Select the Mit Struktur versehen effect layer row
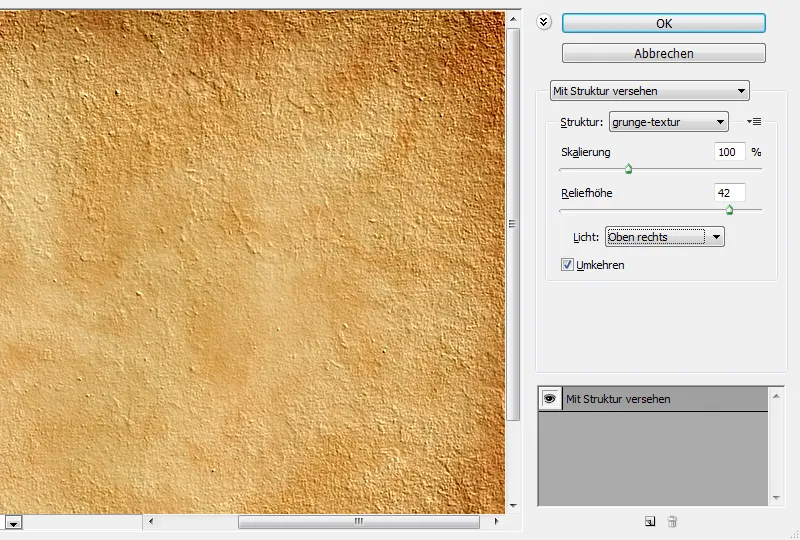 click(653, 399)
